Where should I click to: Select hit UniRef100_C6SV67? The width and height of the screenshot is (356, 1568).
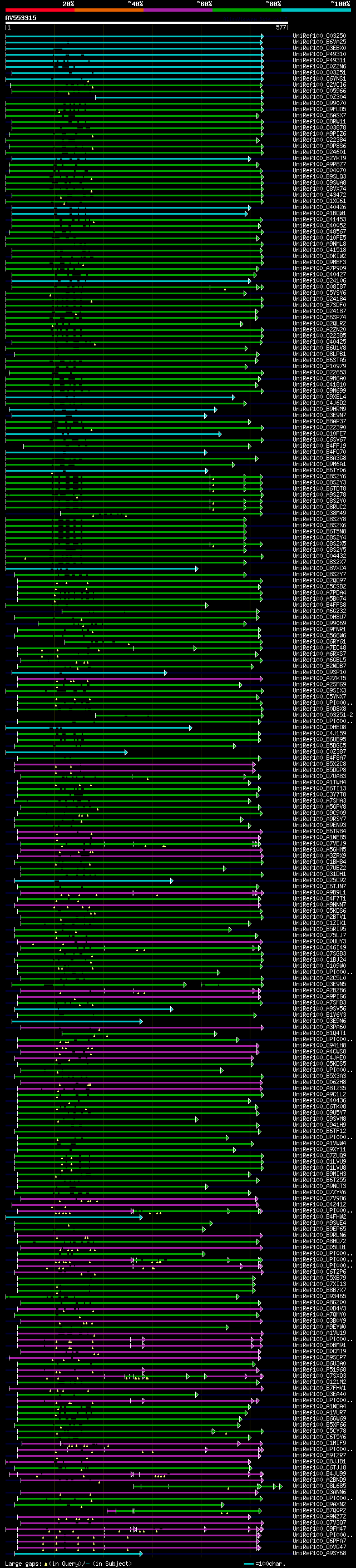(x=319, y=439)
